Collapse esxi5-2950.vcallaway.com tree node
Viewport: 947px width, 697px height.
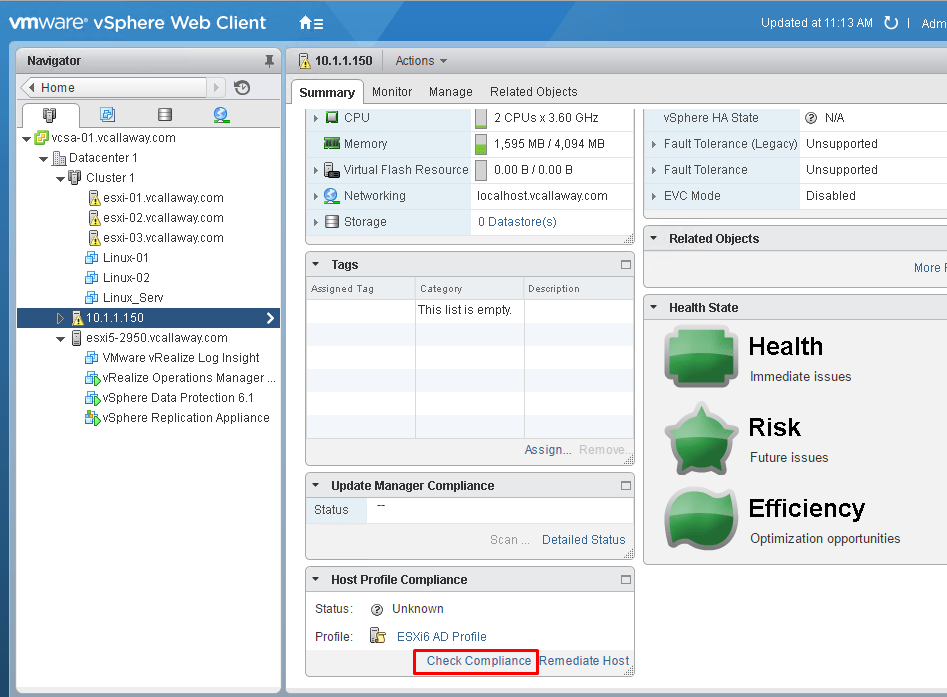coord(60,339)
